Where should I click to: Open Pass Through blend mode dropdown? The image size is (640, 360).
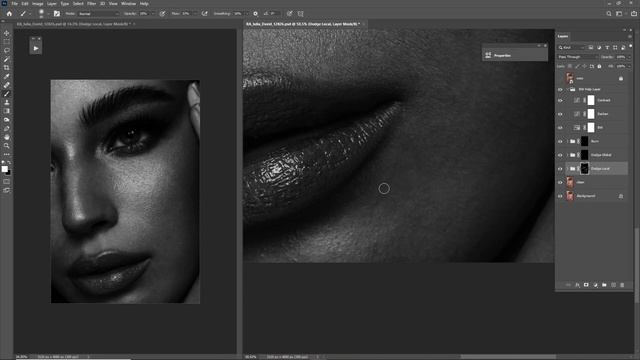pos(578,57)
